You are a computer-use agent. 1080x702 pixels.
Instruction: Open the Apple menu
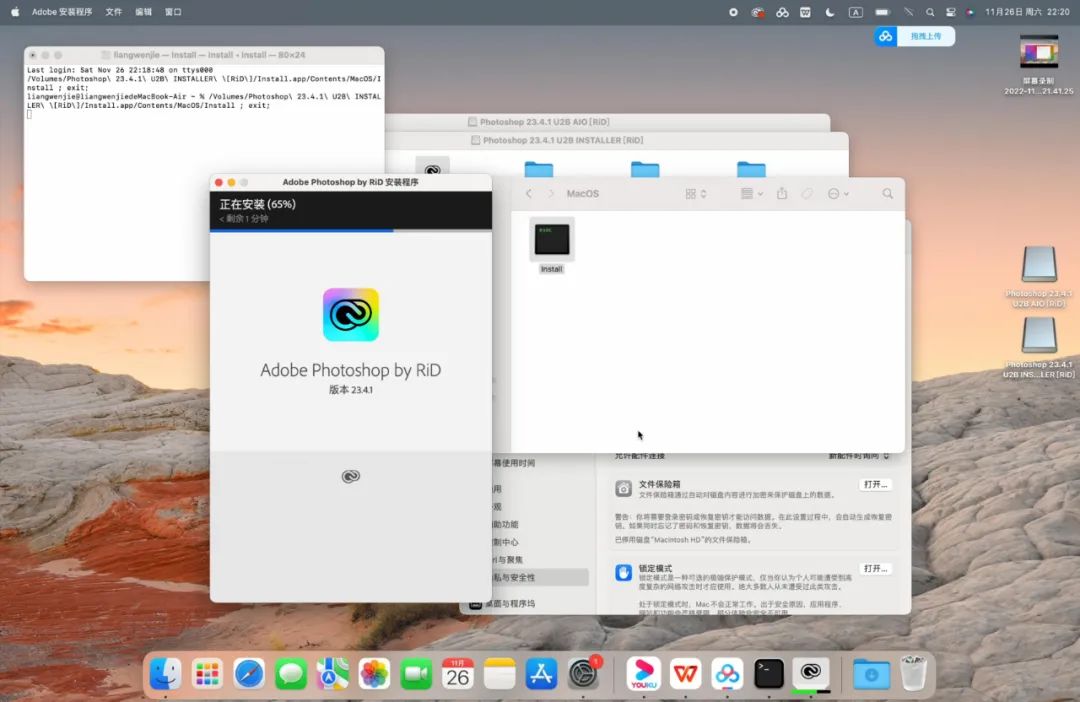point(15,12)
